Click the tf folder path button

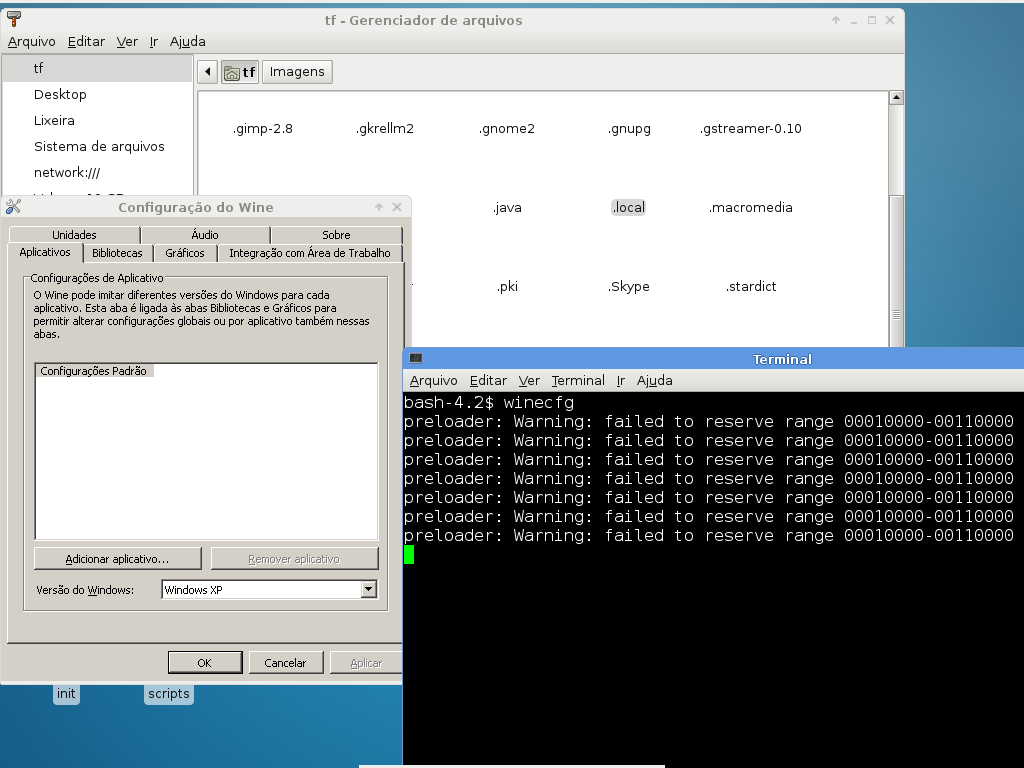(x=240, y=72)
